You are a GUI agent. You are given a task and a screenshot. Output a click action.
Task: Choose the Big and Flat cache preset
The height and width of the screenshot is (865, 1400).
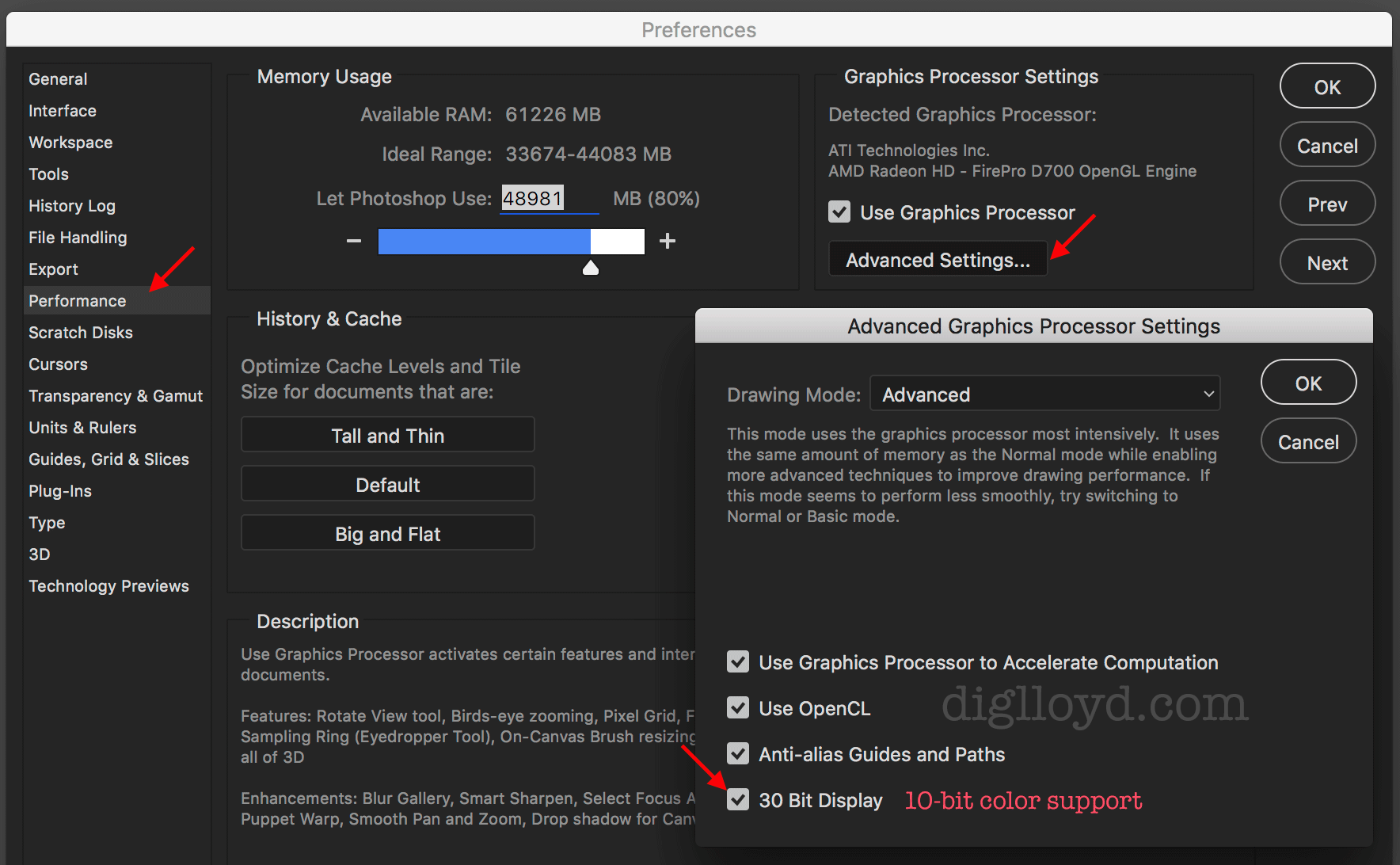tap(387, 533)
